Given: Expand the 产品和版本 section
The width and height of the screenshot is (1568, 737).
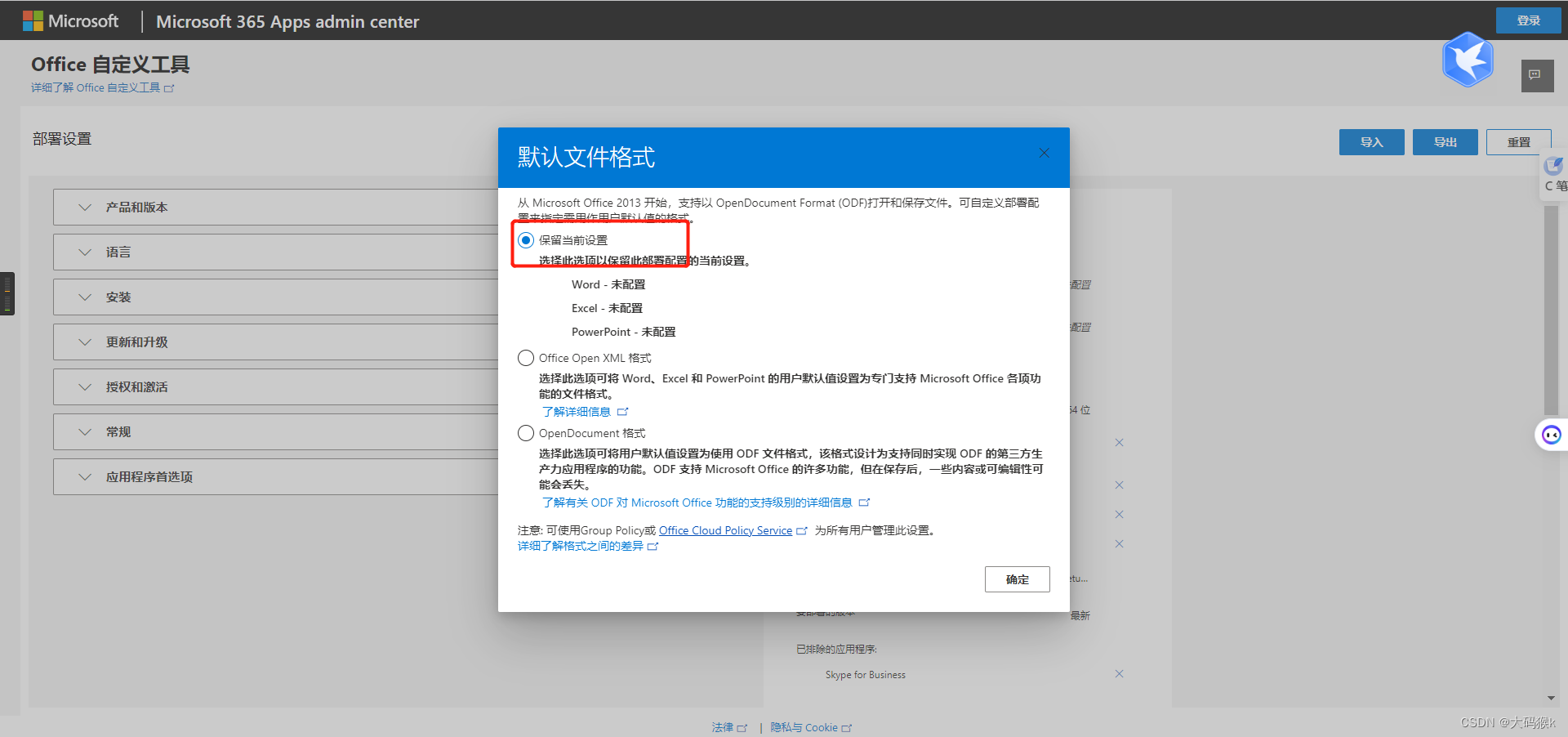Looking at the screenshot, I should [276, 208].
